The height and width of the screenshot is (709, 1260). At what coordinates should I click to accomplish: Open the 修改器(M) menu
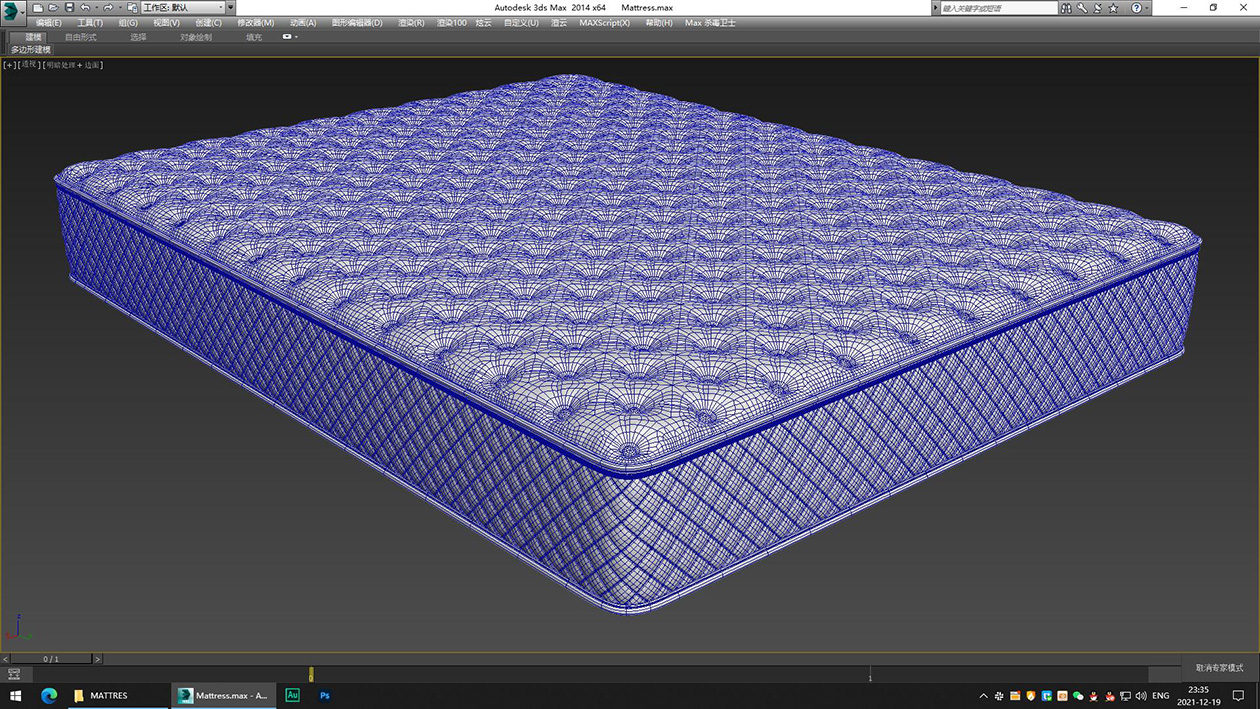[x=255, y=23]
